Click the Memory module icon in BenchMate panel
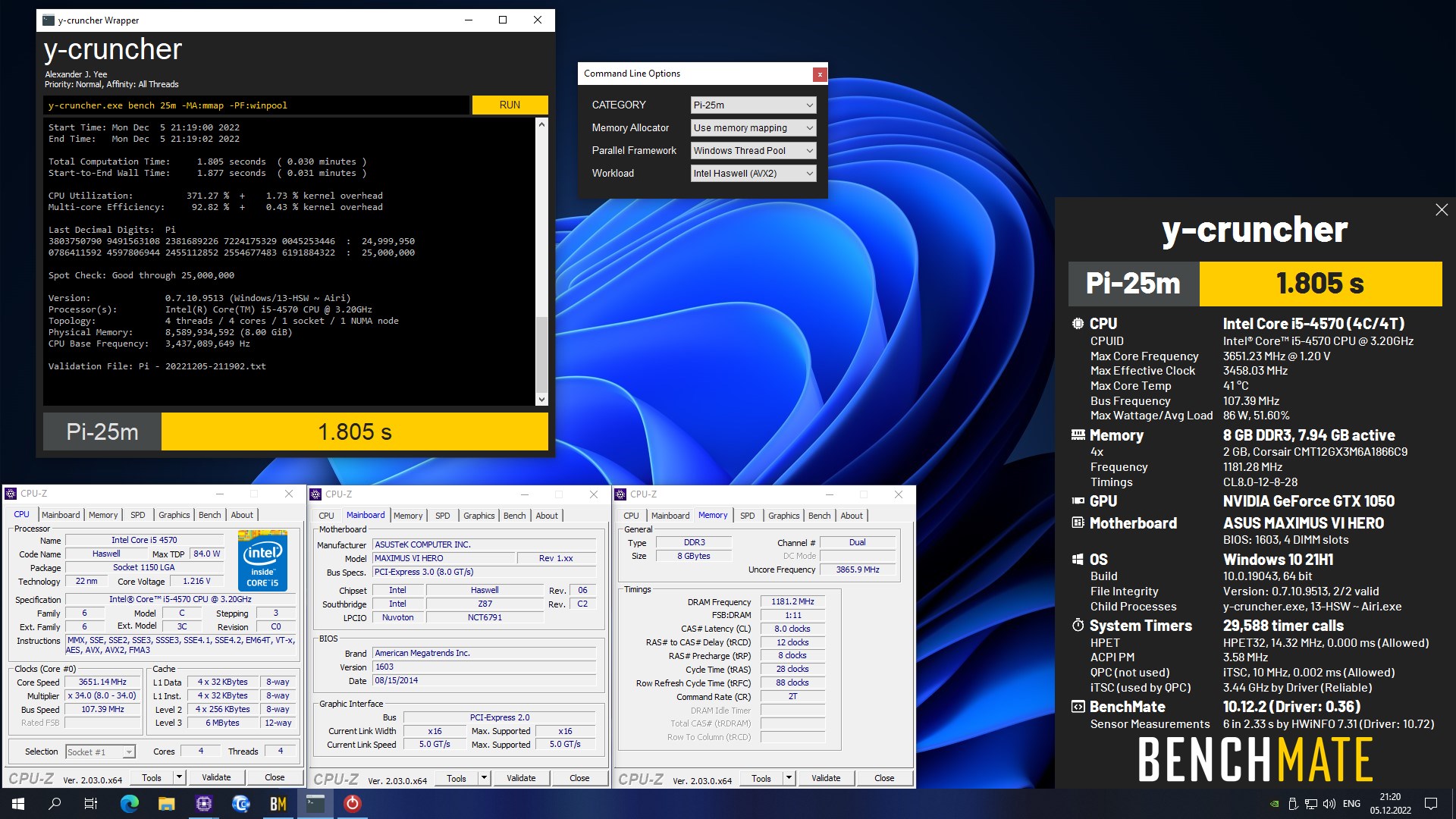The height and width of the screenshot is (819, 1456). (1078, 435)
